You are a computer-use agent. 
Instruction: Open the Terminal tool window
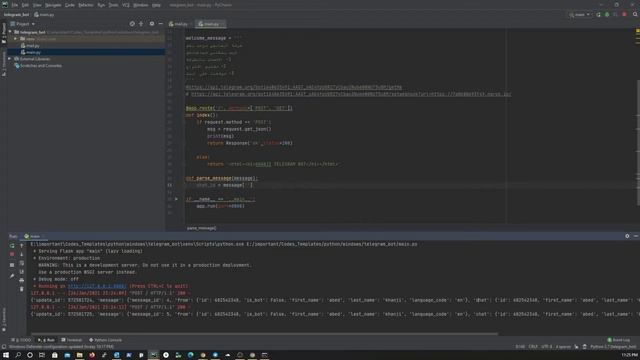(x=71, y=340)
